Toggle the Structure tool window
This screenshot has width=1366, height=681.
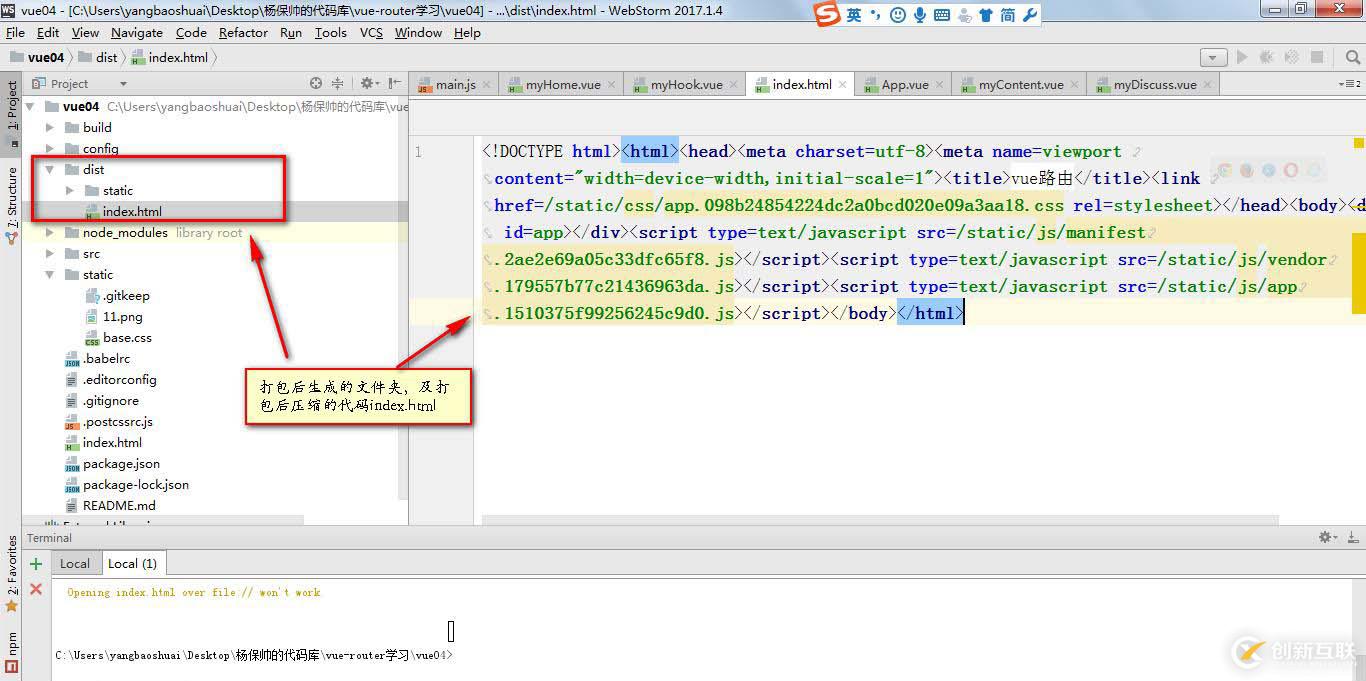[12, 199]
